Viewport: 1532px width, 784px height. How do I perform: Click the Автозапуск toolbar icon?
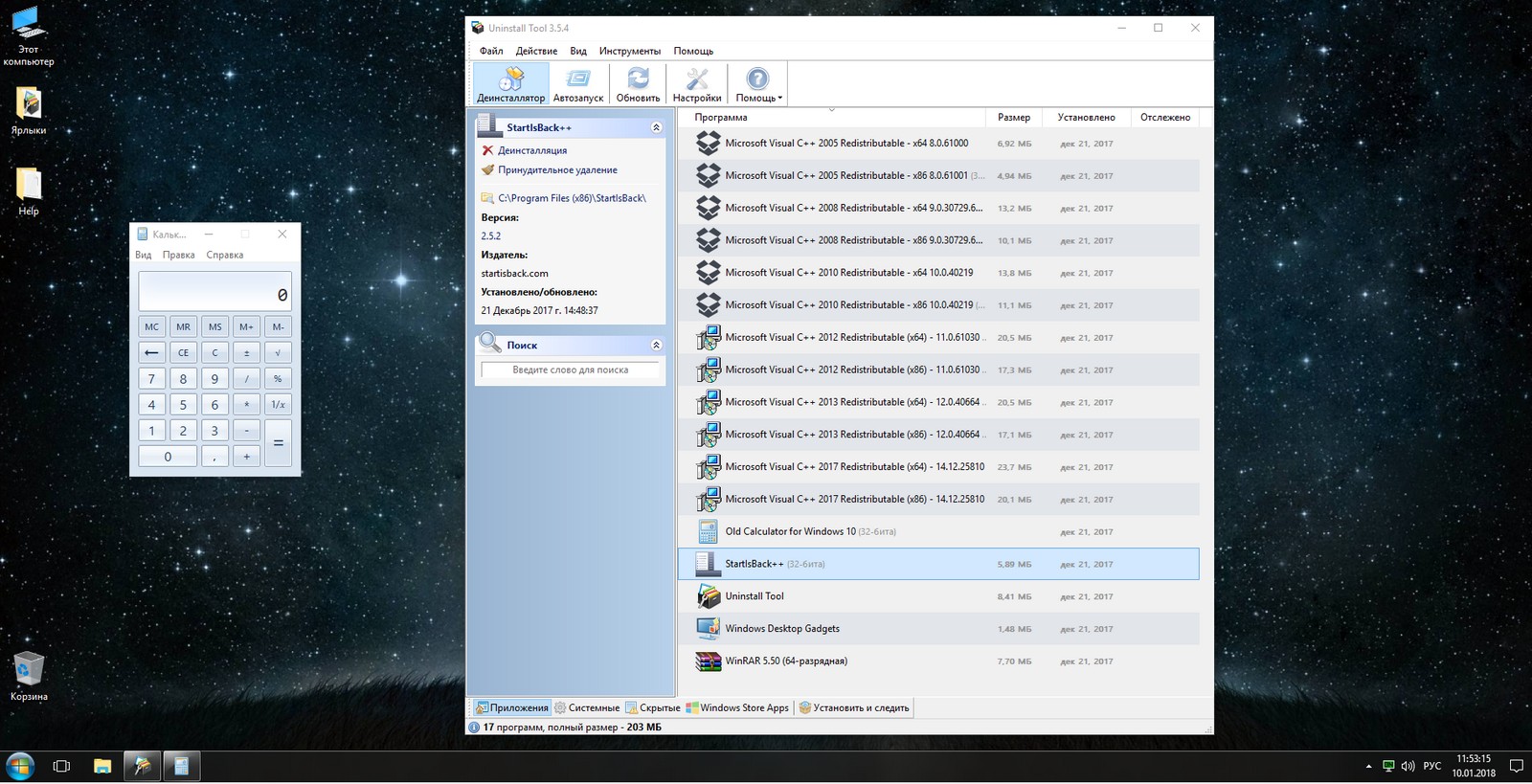tap(578, 83)
